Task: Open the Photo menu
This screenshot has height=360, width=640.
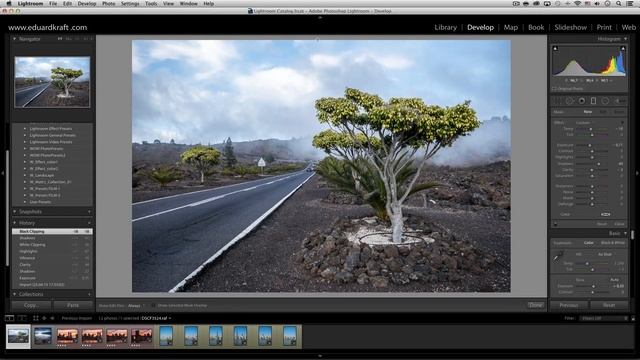Action: (x=108, y=4)
